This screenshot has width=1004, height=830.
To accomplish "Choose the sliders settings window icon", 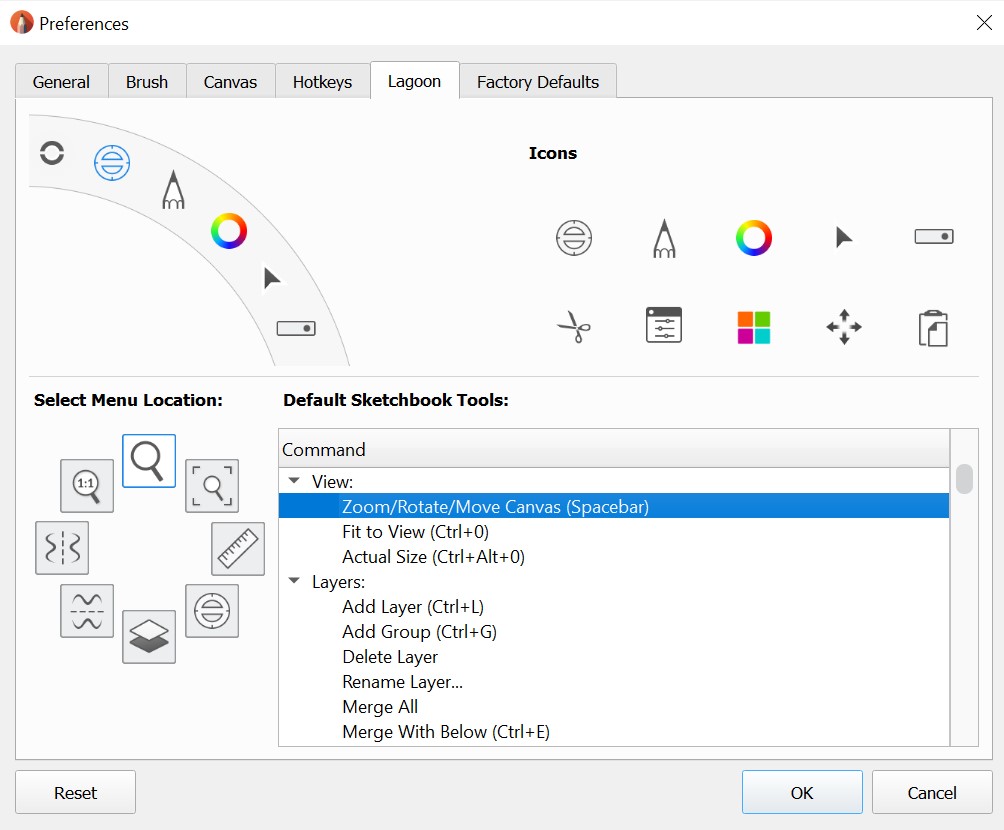I will 664,325.
